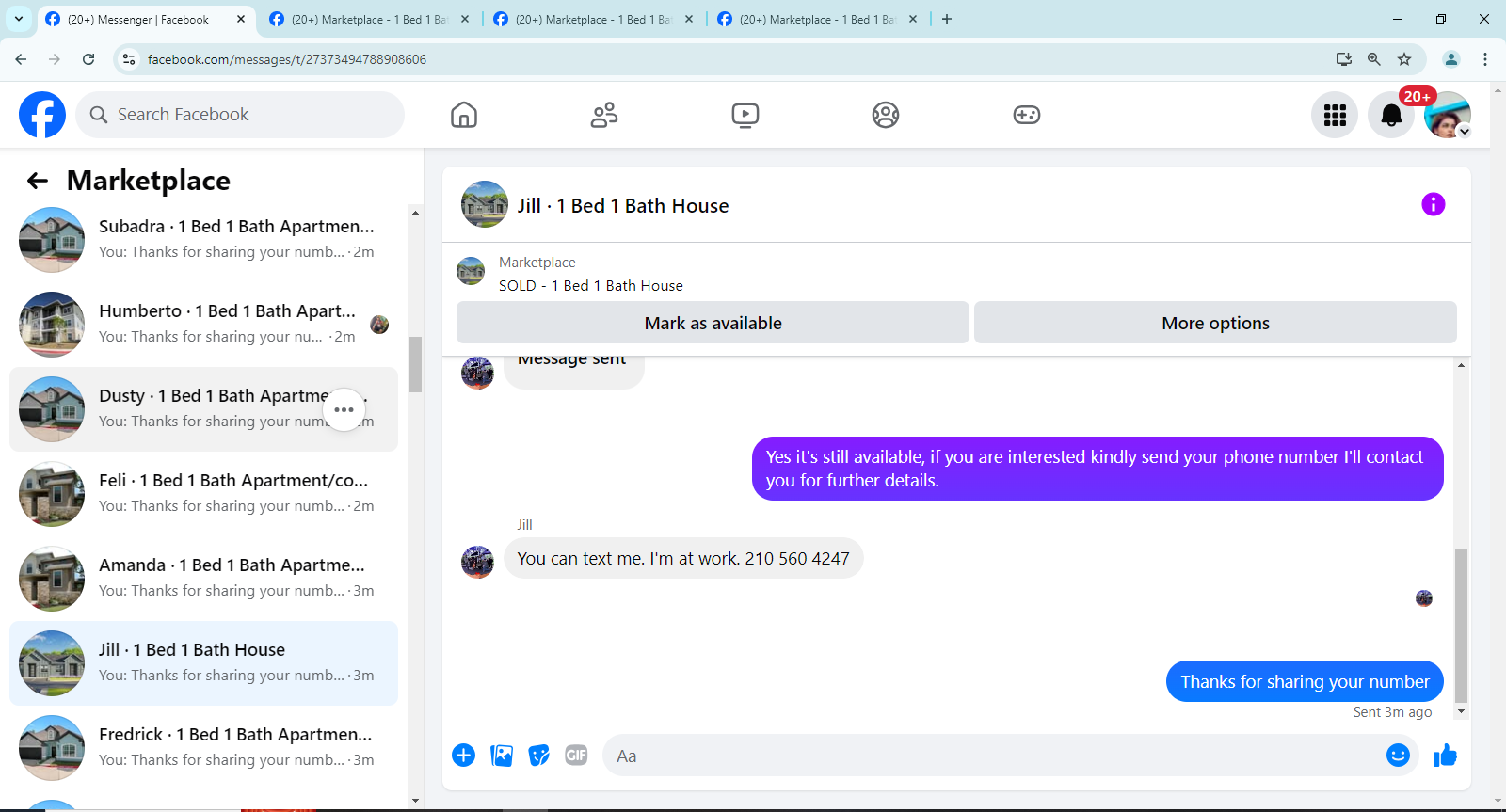This screenshot has width=1506, height=812.
Task: Click Subadra's listing thumbnail in chat list
Action: (52, 240)
